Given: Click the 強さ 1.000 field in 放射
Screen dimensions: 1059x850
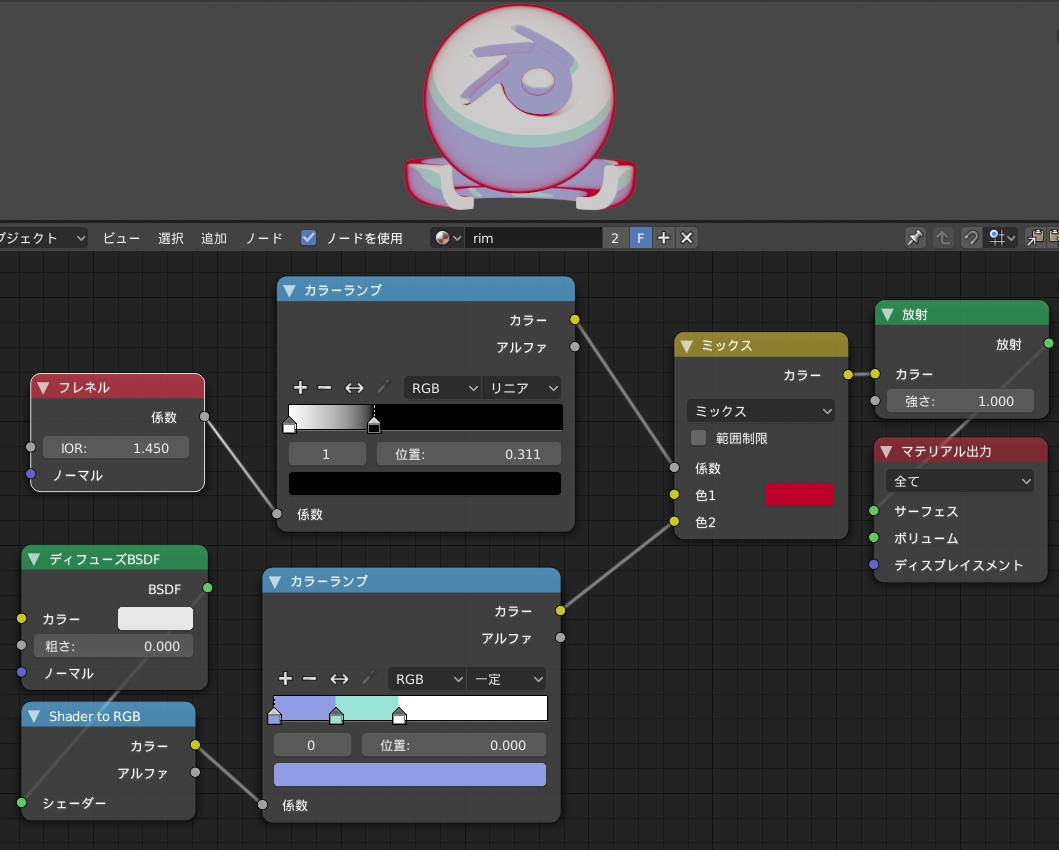Looking at the screenshot, I should [x=960, y=401].
